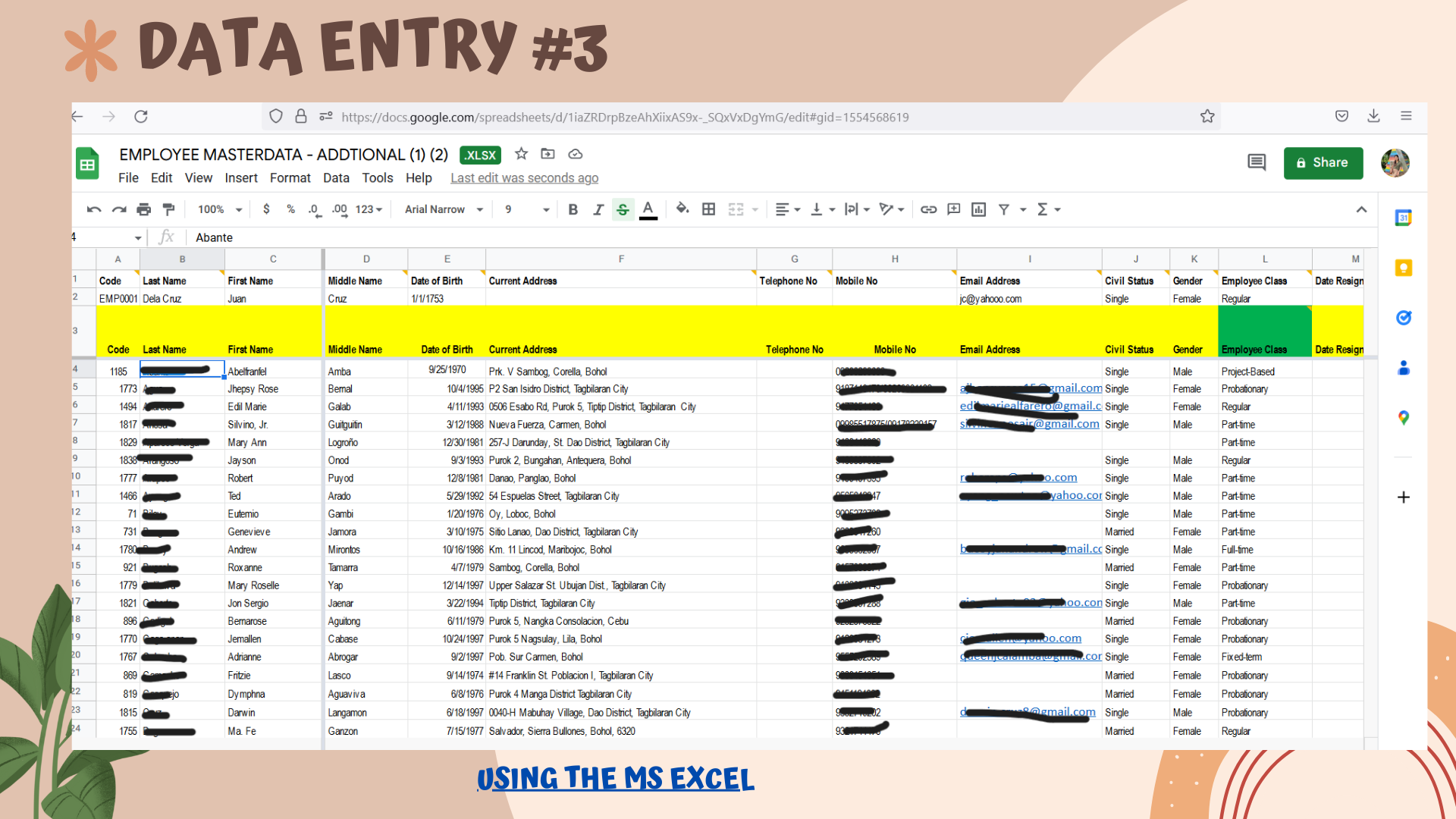Open the Data menu
This screenshot has height=819, width=1456.
pyautogui.click(x=336, y=177)
